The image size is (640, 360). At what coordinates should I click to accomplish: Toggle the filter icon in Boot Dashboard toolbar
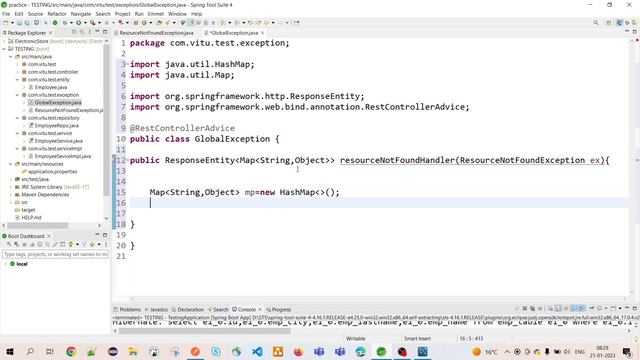pos(84,244)
